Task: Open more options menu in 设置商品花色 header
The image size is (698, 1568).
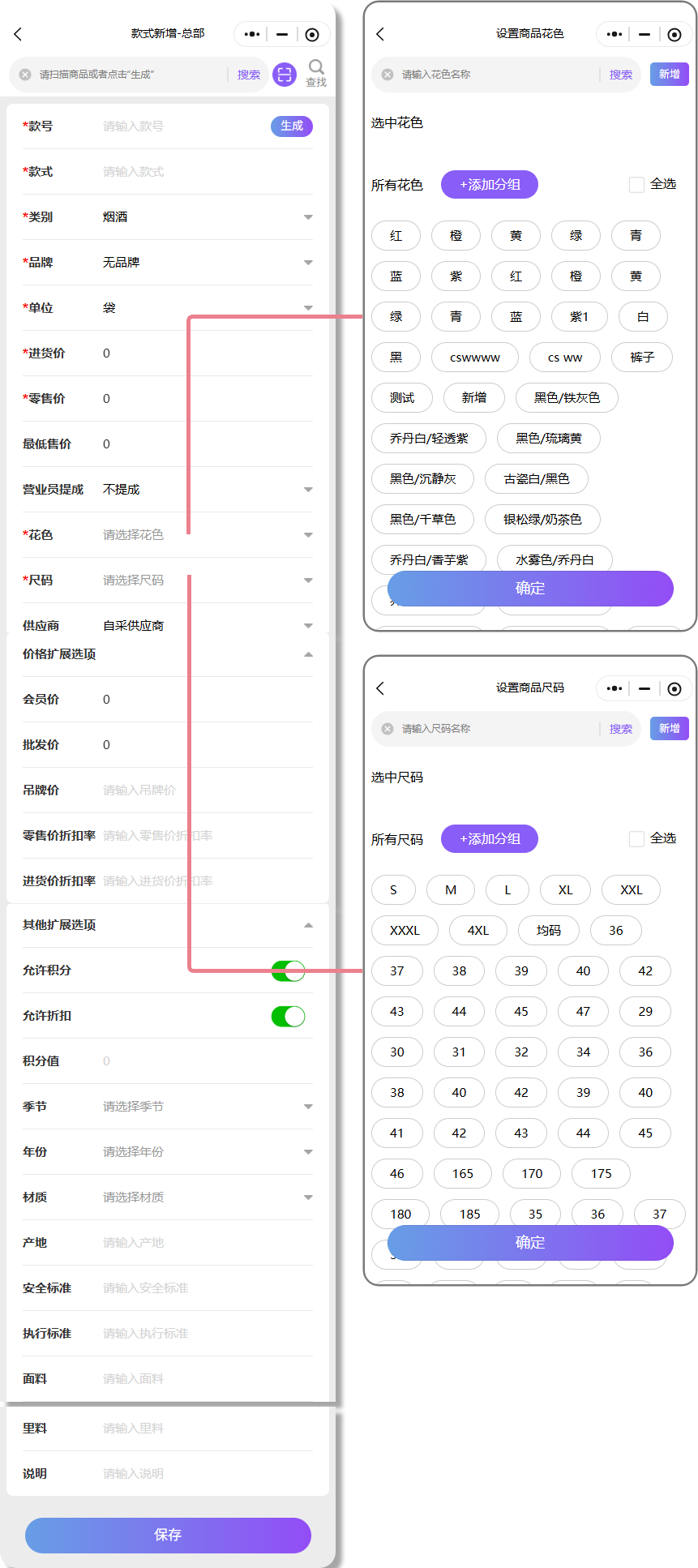Action: click(x=614, y=34)
